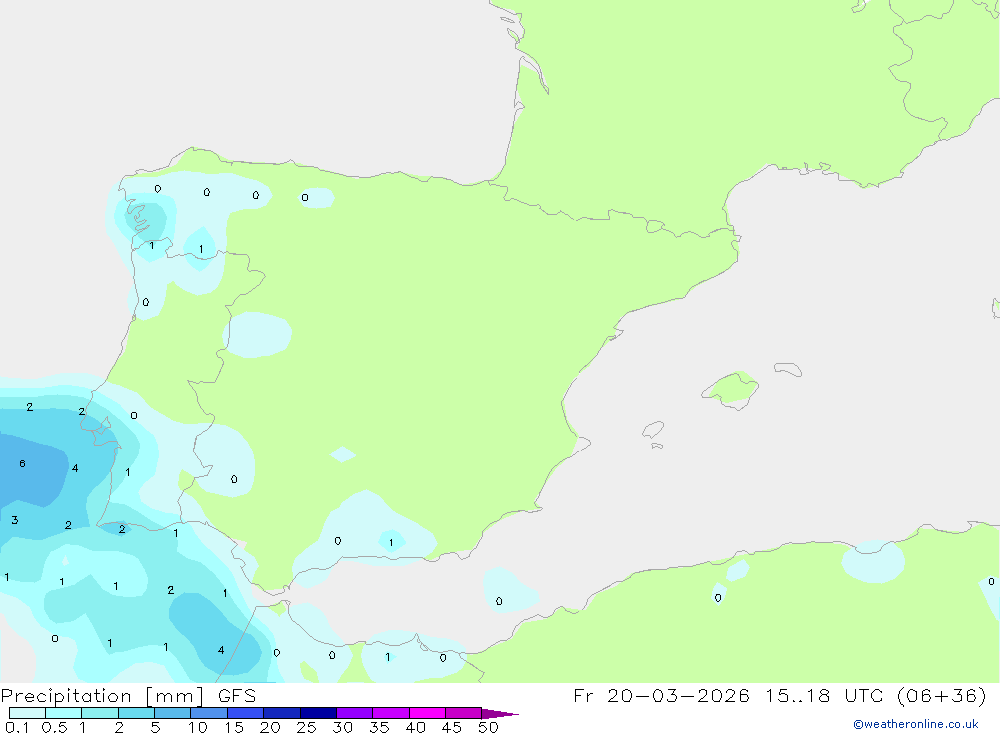Pick the 15–20 mm legend color swatch

tap(246, 713)
